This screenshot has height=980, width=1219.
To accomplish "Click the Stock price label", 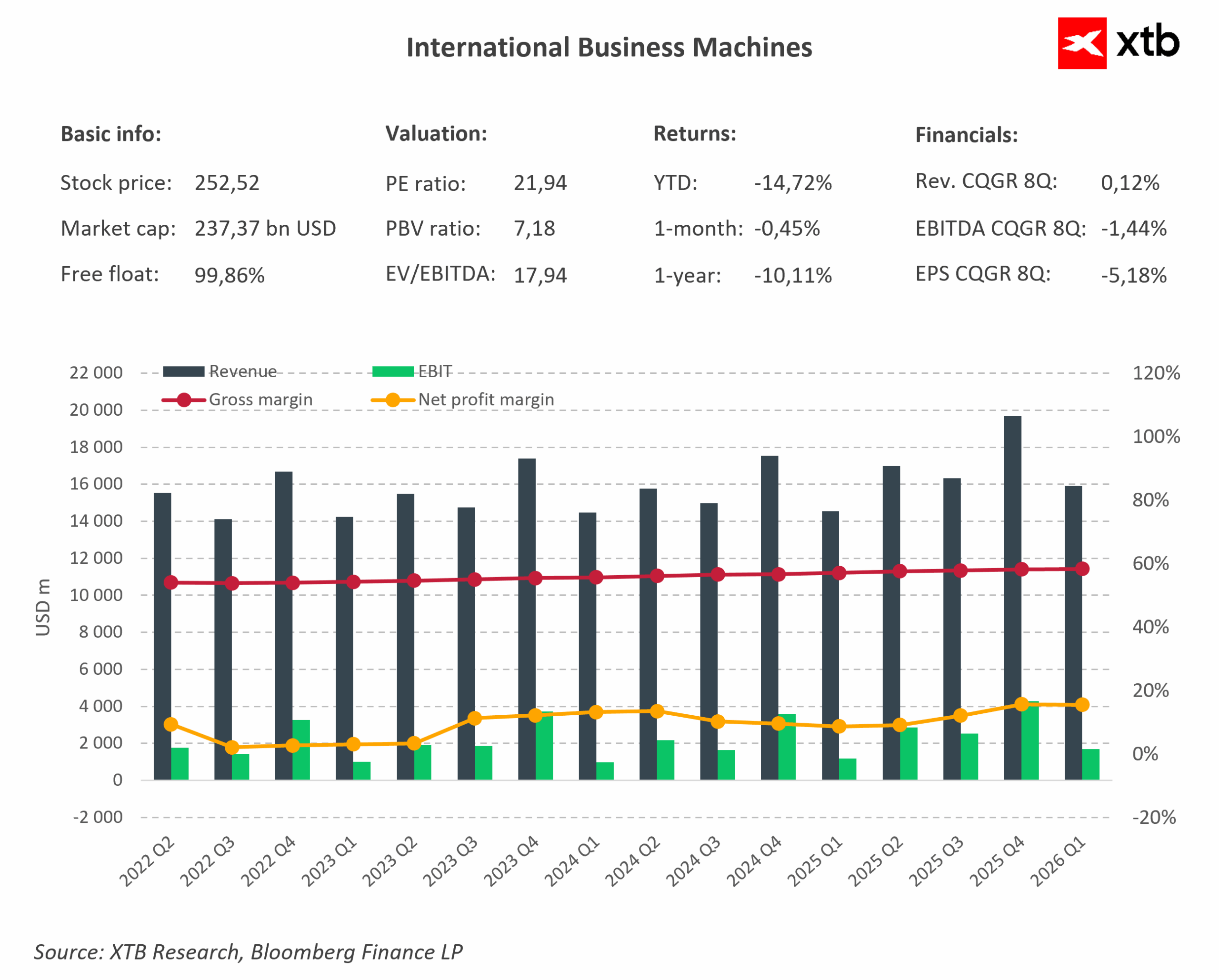I will [x=116, y=183].
